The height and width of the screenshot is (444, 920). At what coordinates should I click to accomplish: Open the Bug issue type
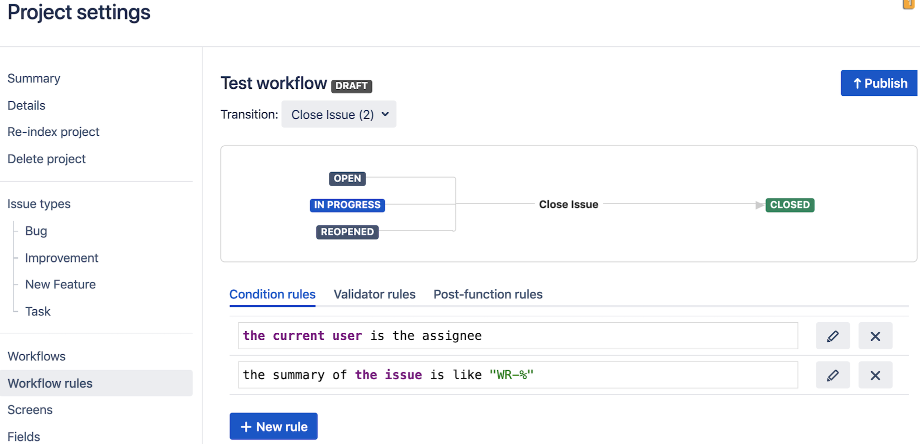click(x=36, y=231)
